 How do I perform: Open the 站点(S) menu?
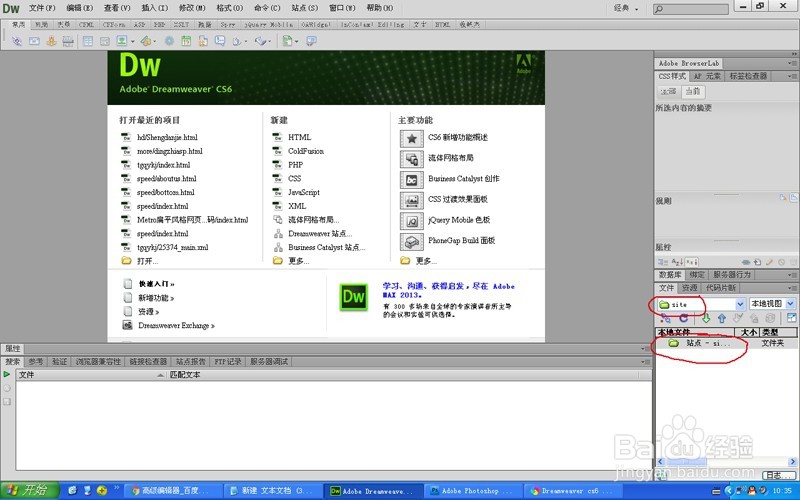305,8
